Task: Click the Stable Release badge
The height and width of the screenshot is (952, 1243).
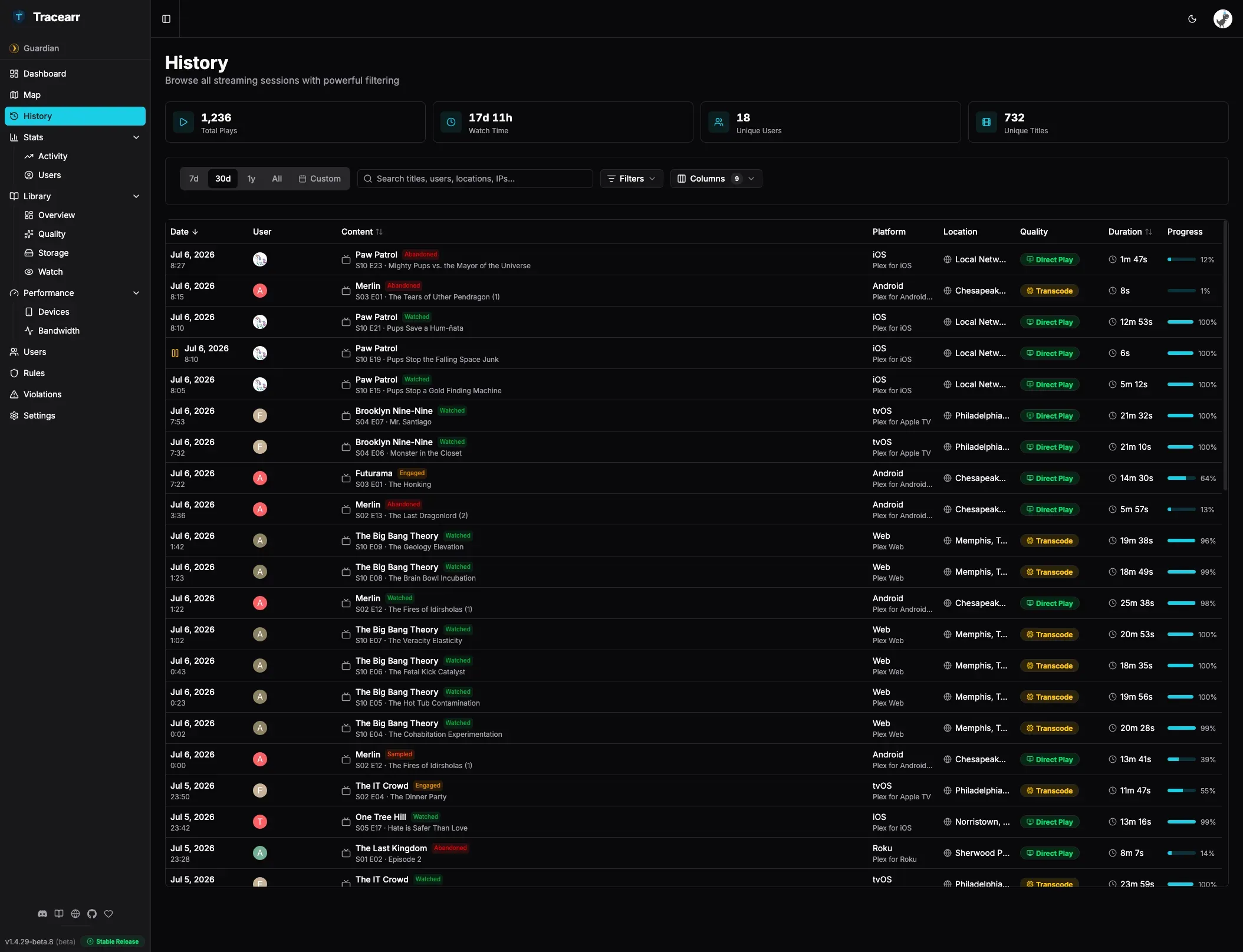Action: (x=113, y=941)
